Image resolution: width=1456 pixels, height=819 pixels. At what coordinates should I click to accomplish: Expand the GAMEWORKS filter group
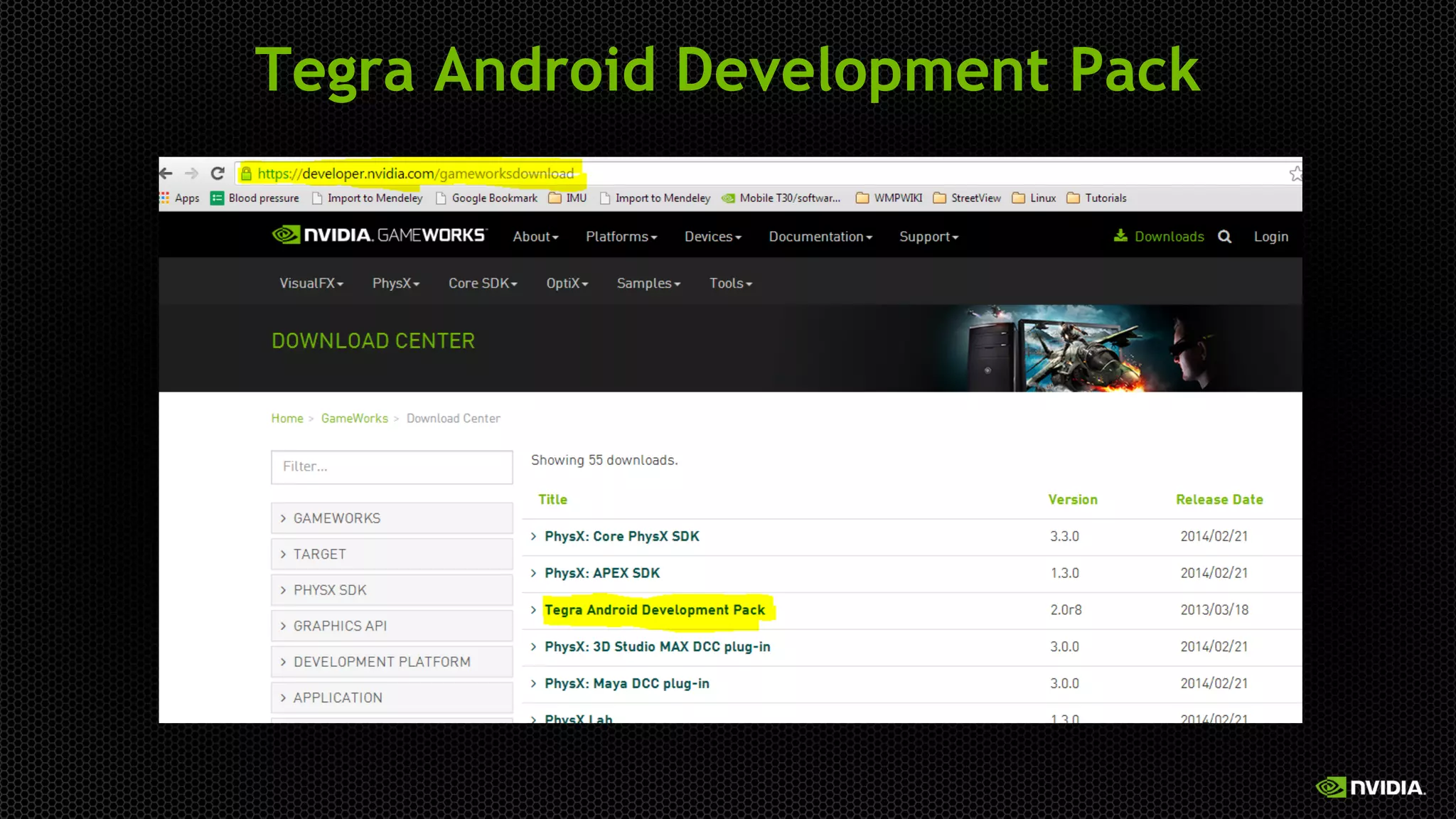click(392, 518)
